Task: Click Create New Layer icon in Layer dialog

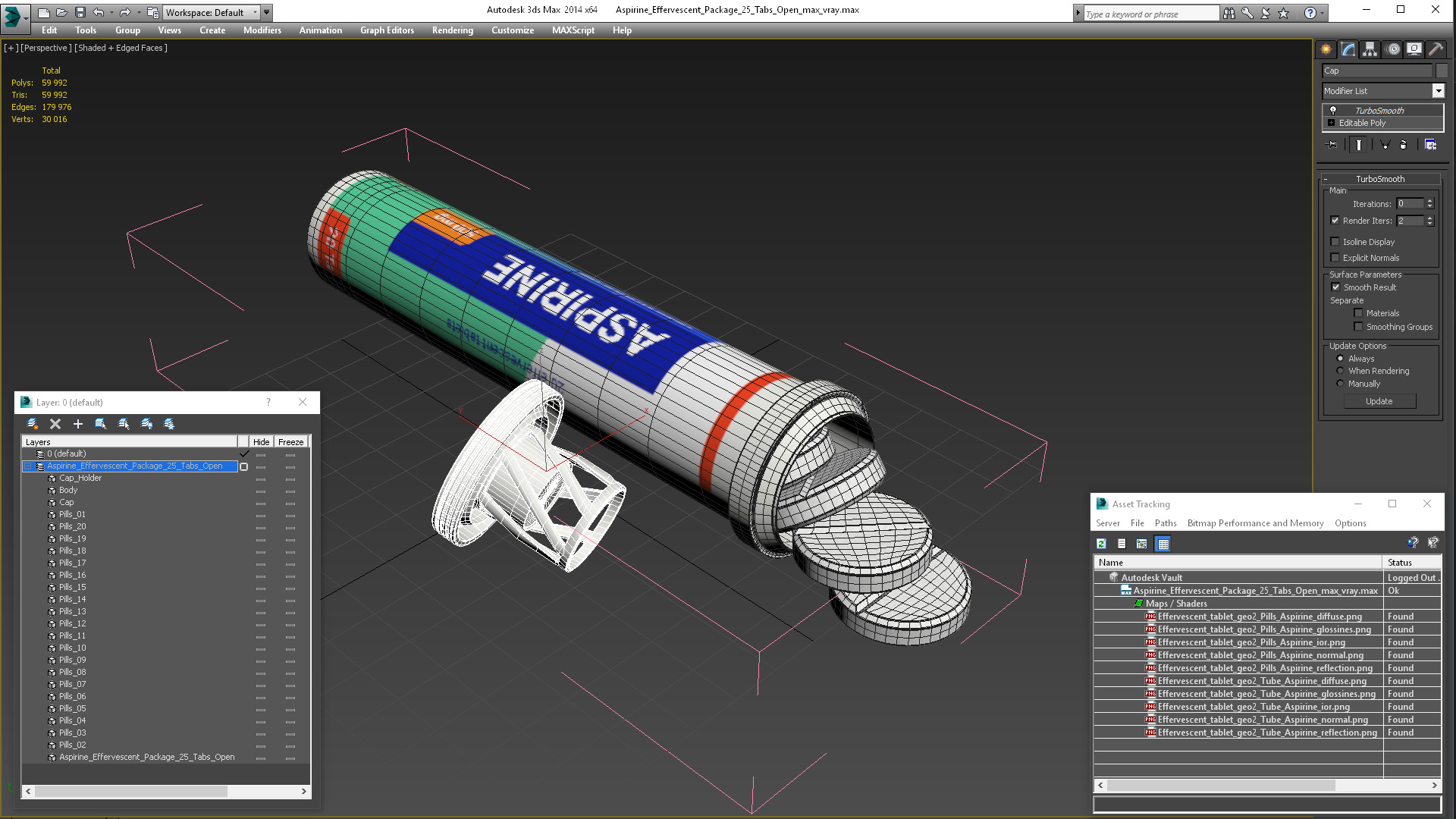Action: (32, 424)
